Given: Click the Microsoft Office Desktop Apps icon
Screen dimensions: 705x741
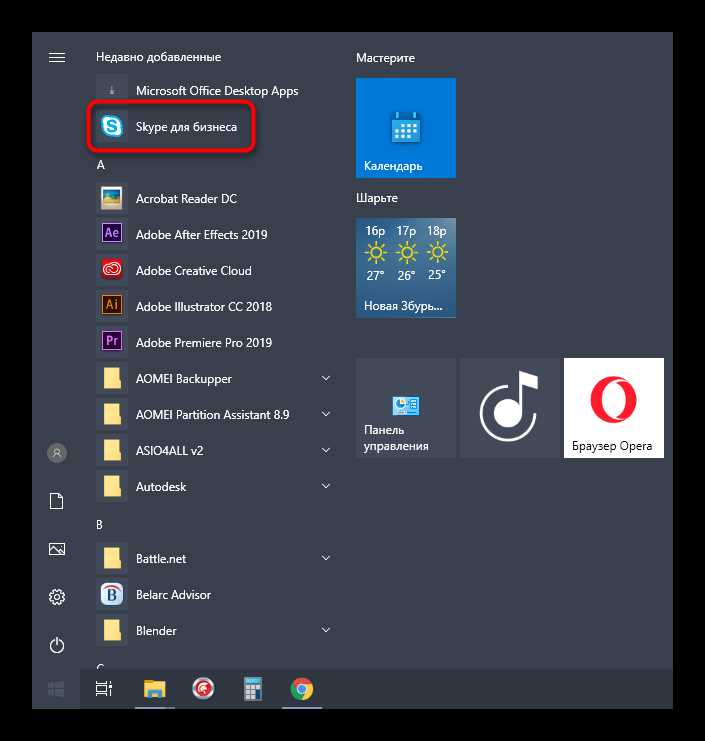Looking at the screenshot, I should pyautogui.click(x=112, y=90).
